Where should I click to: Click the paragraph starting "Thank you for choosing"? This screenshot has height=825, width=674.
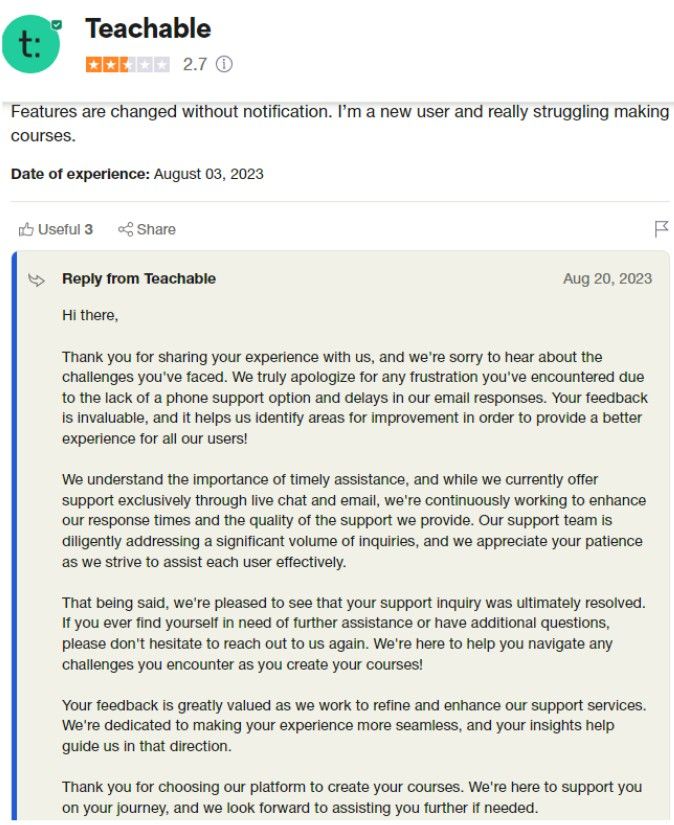351,796
